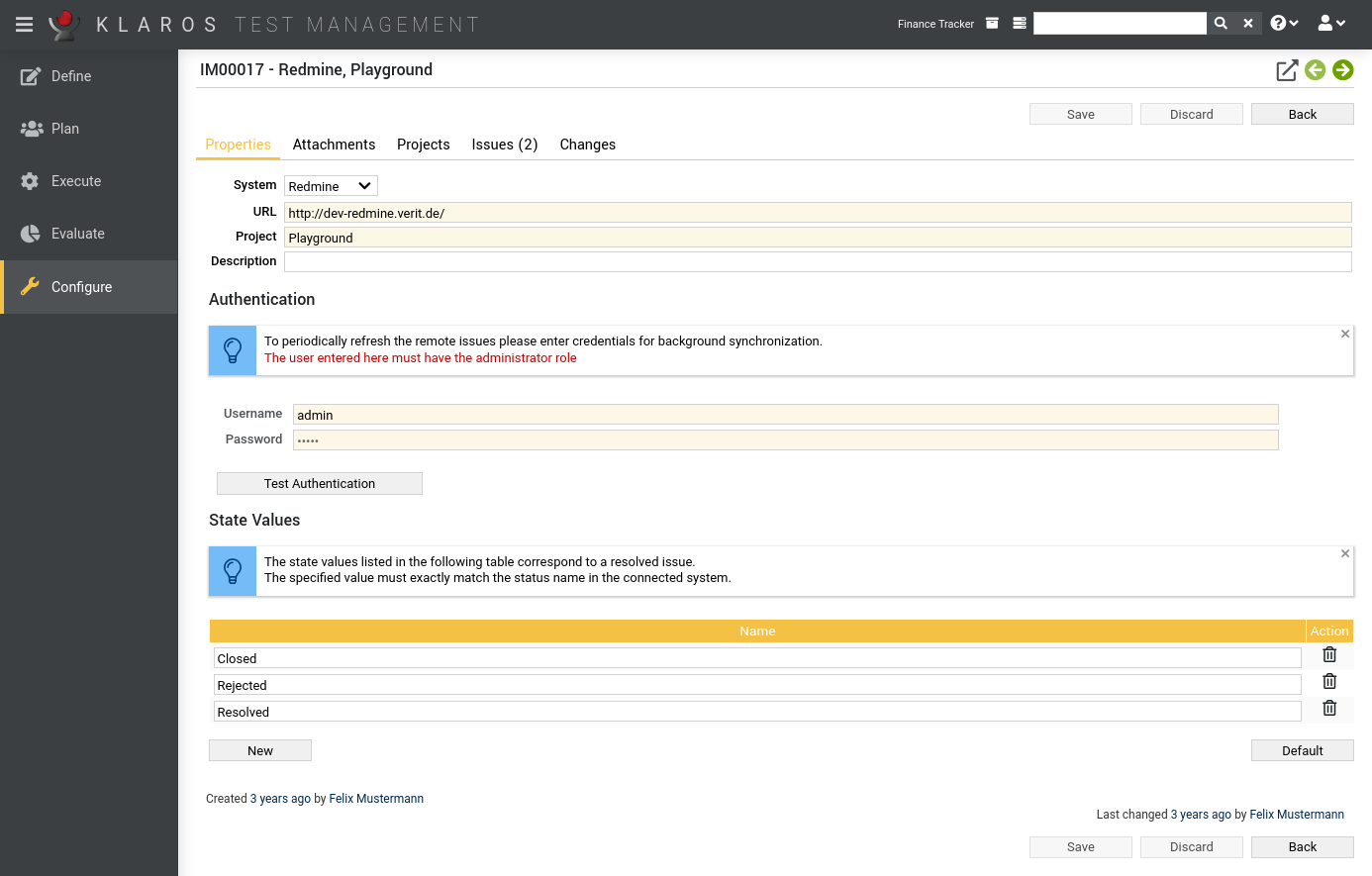
Task: Click the search magnifier icon
Action: pos(1221,24)
